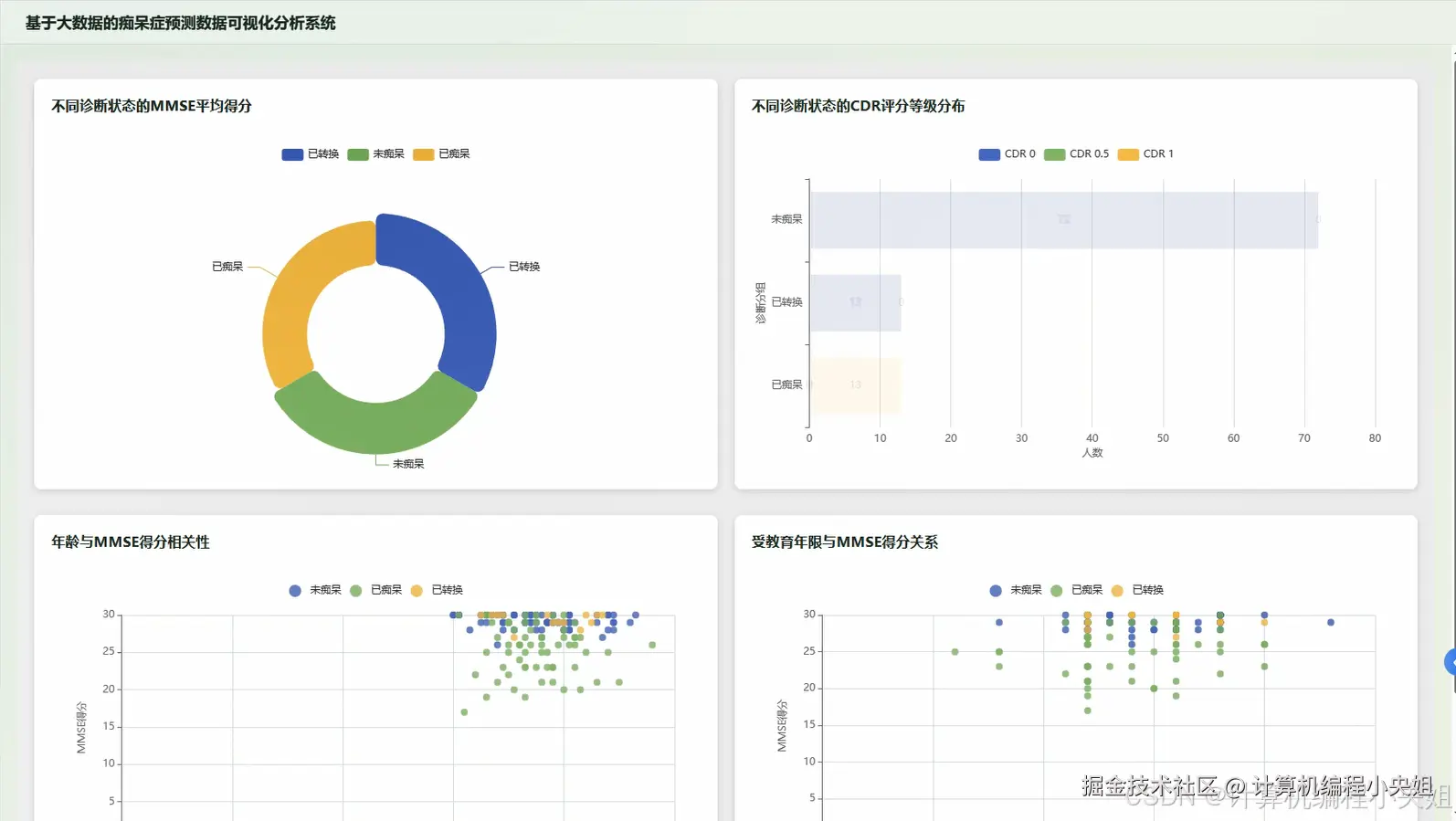Toggle 已痴呆 legend in MMSE average donut chart

[x=441, y=154]
